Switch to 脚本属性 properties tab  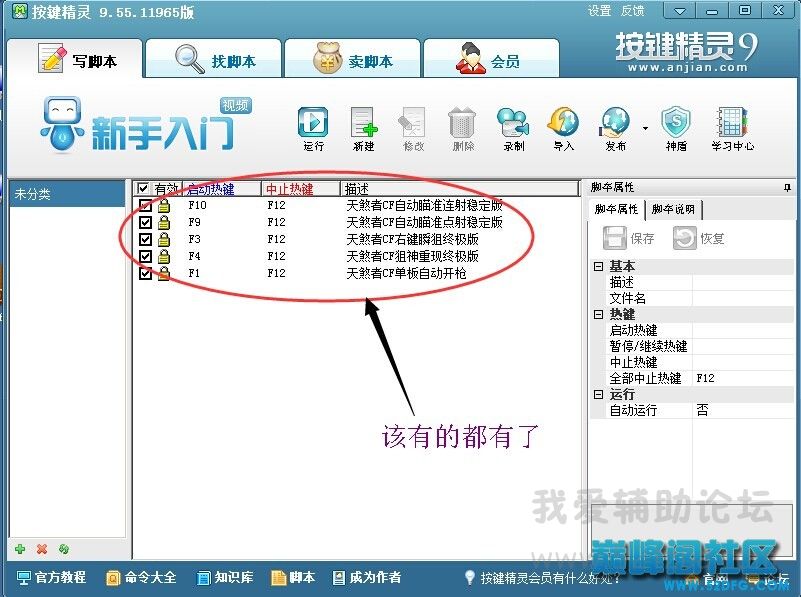[x=617, y=209]
